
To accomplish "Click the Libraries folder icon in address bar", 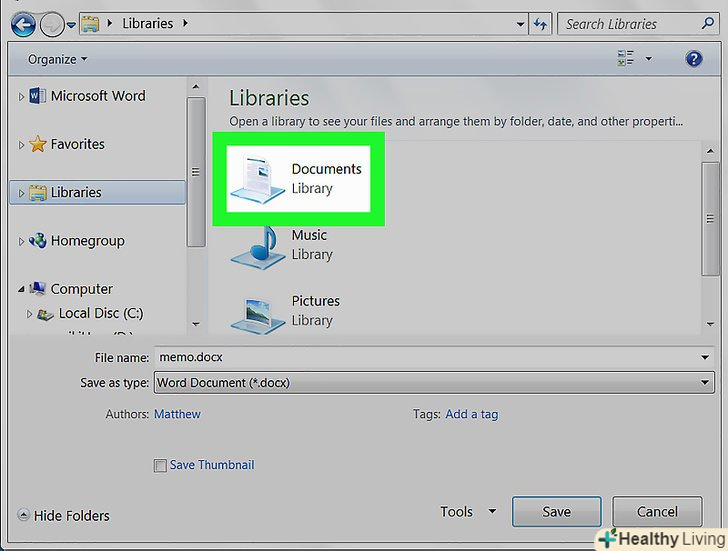I will point(90,24).
